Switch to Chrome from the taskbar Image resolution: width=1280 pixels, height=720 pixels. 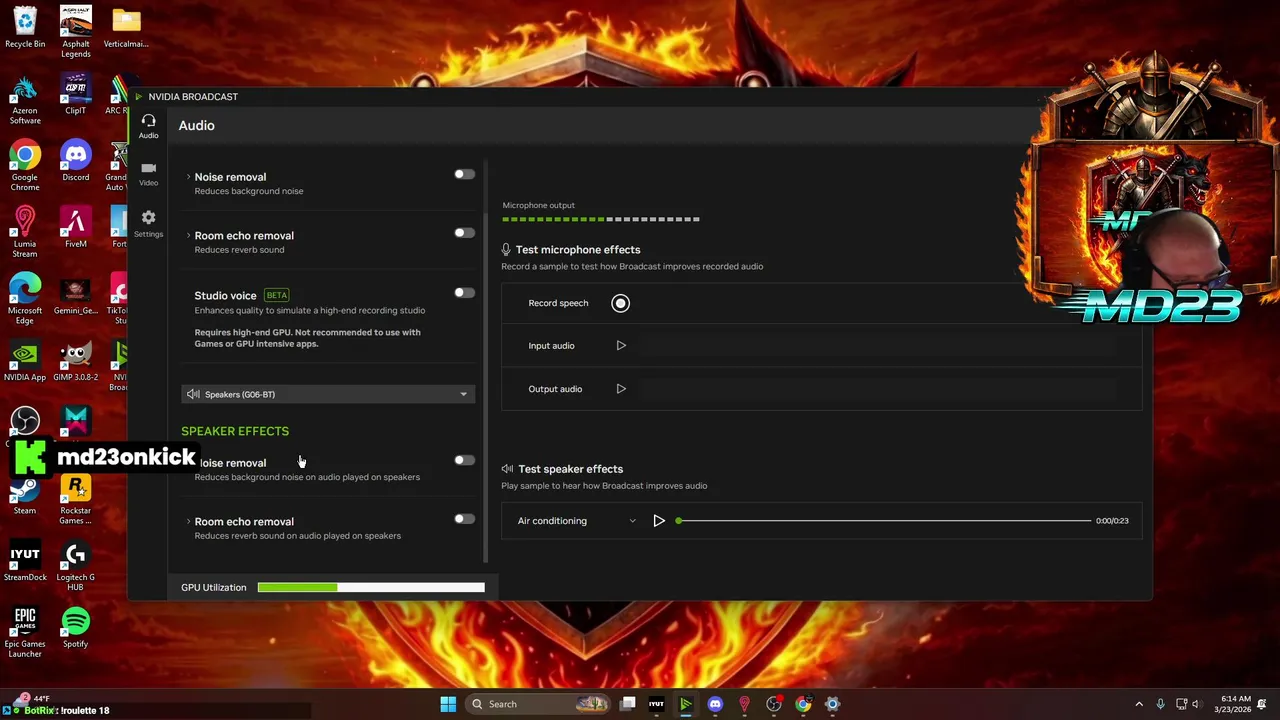[803, 704]
